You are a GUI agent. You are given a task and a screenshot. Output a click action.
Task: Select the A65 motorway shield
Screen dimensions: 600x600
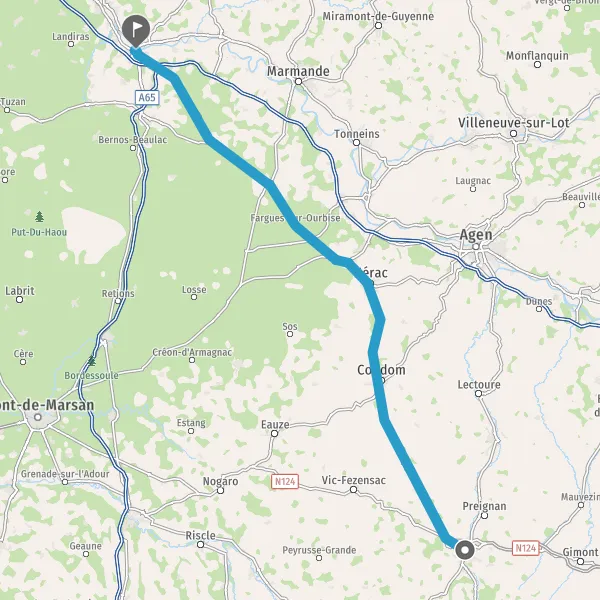tap(147, 98)
